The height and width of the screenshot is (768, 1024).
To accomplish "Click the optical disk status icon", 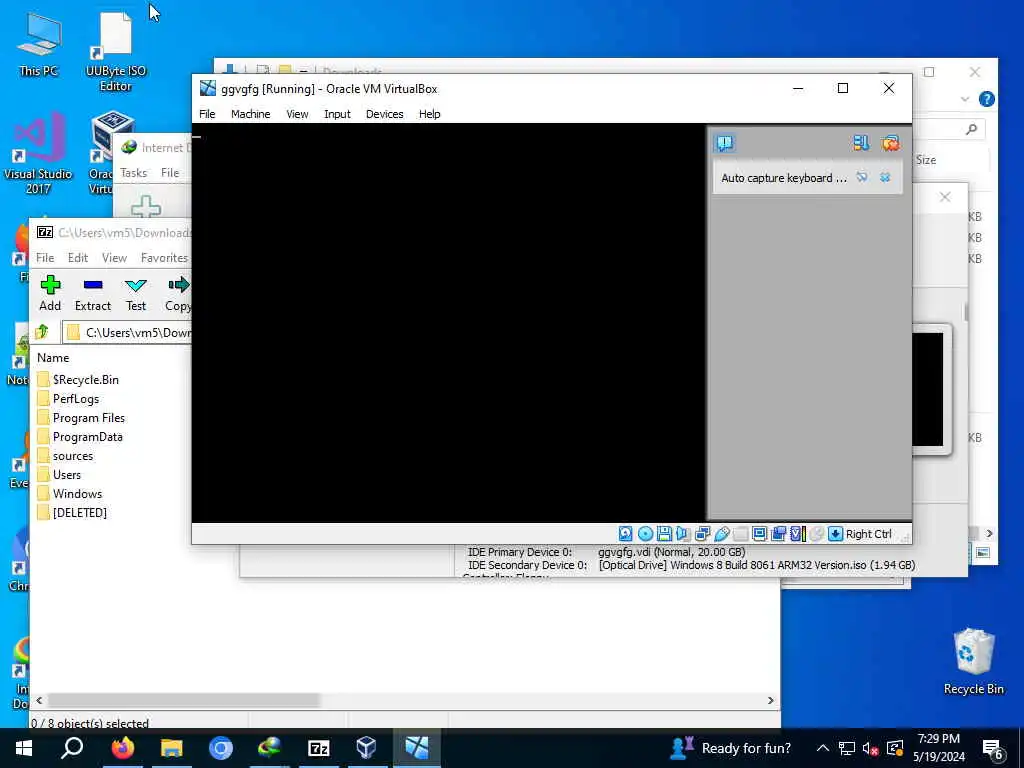I will [x=645, y=534].
